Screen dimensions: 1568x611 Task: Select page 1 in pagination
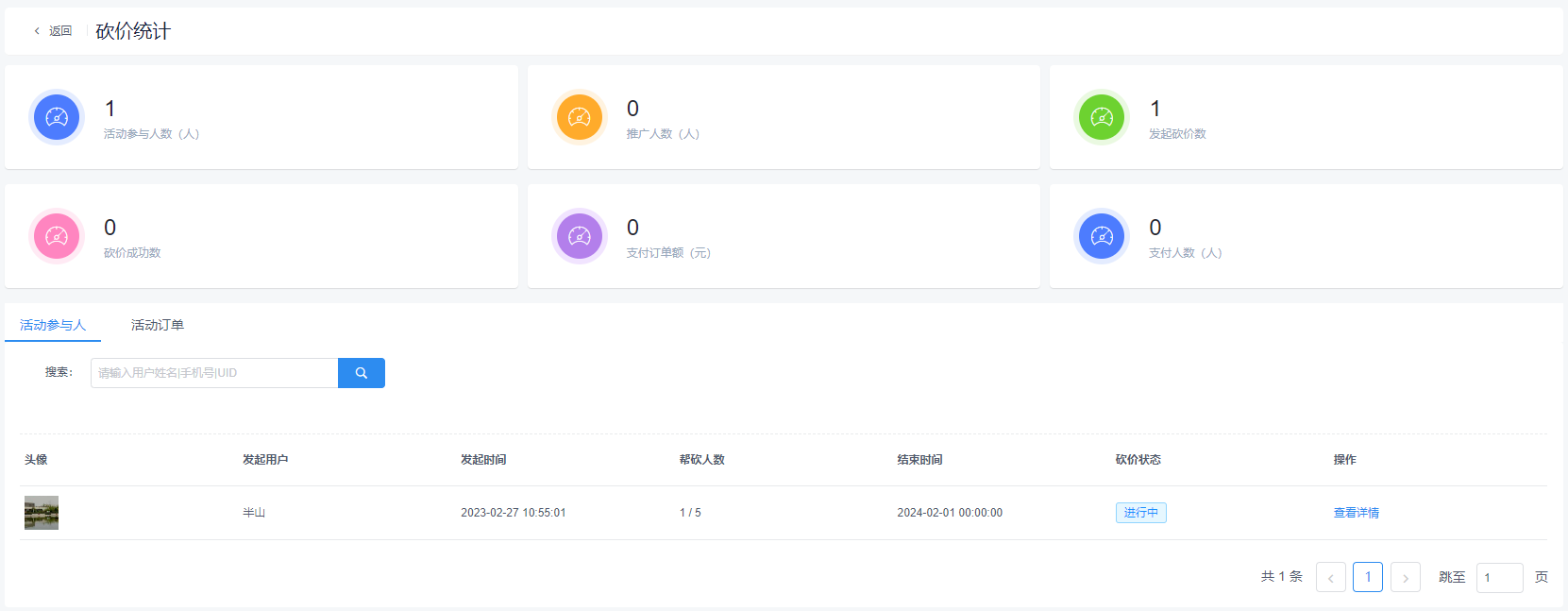1367,577
